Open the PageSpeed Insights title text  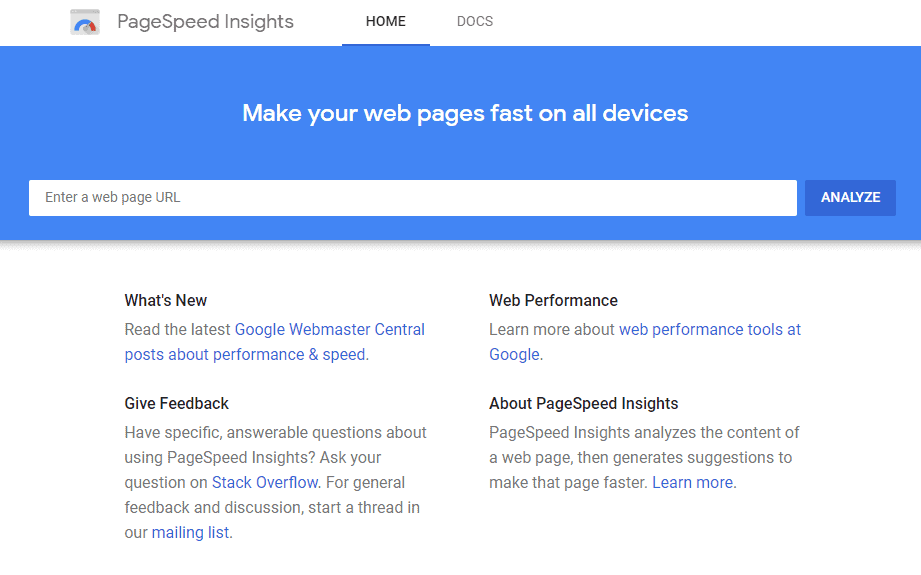point(205,22)
